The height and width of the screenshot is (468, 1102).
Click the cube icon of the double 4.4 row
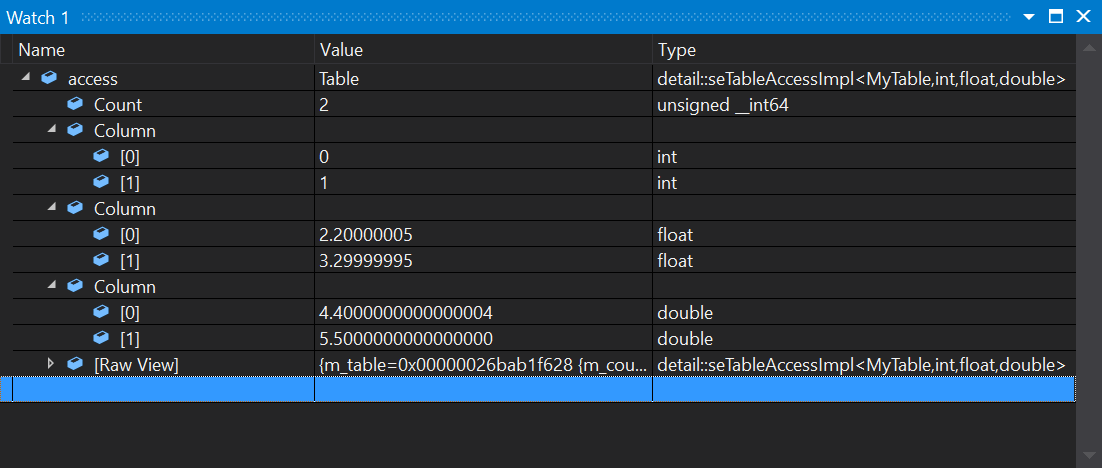pos(100,312)
